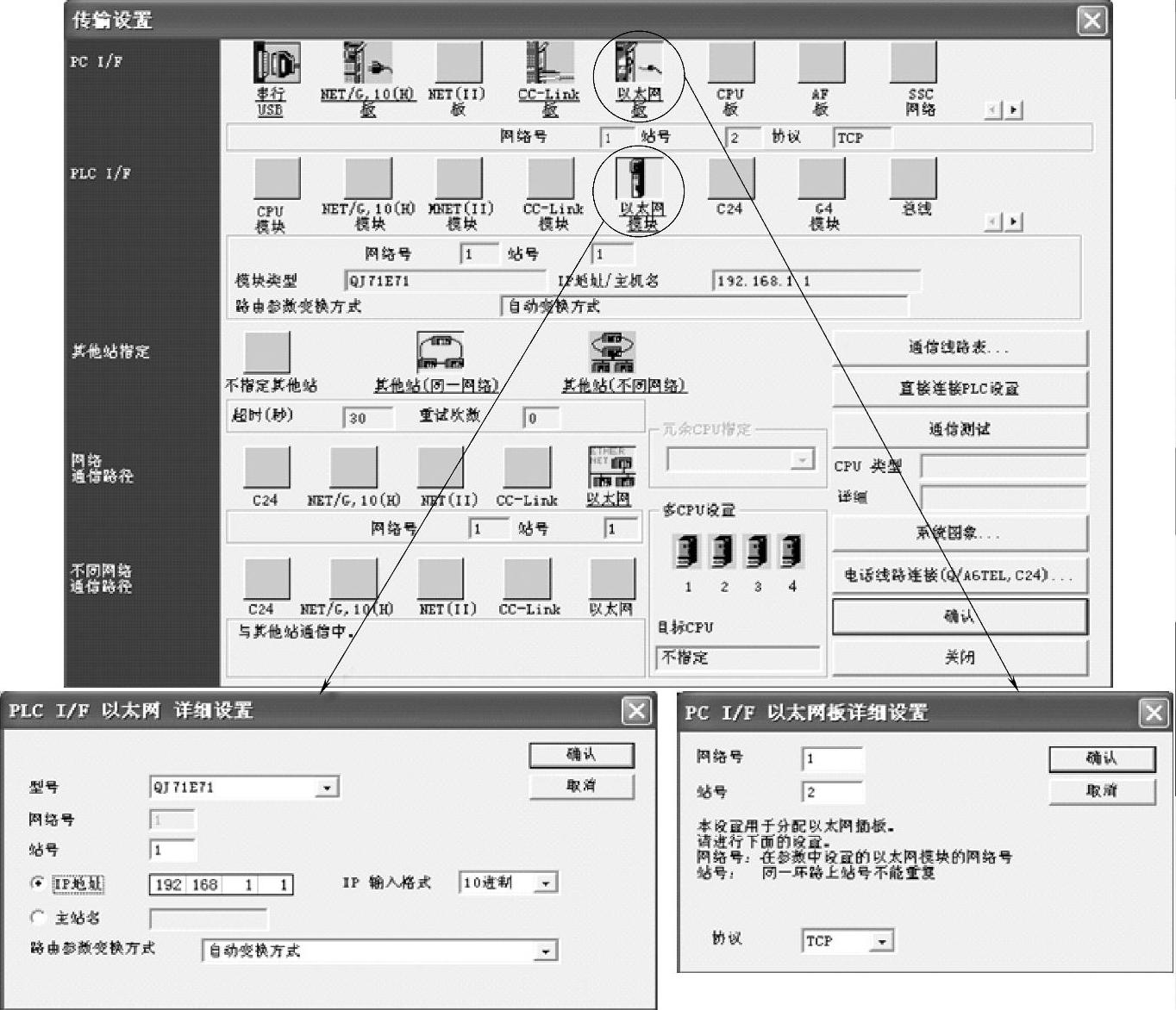This screenshot has height=1010, width=1176.
Task: Click 确认 in PLC I/F 以太网 详细设置 dialog
Action: [x=581, y=755]
